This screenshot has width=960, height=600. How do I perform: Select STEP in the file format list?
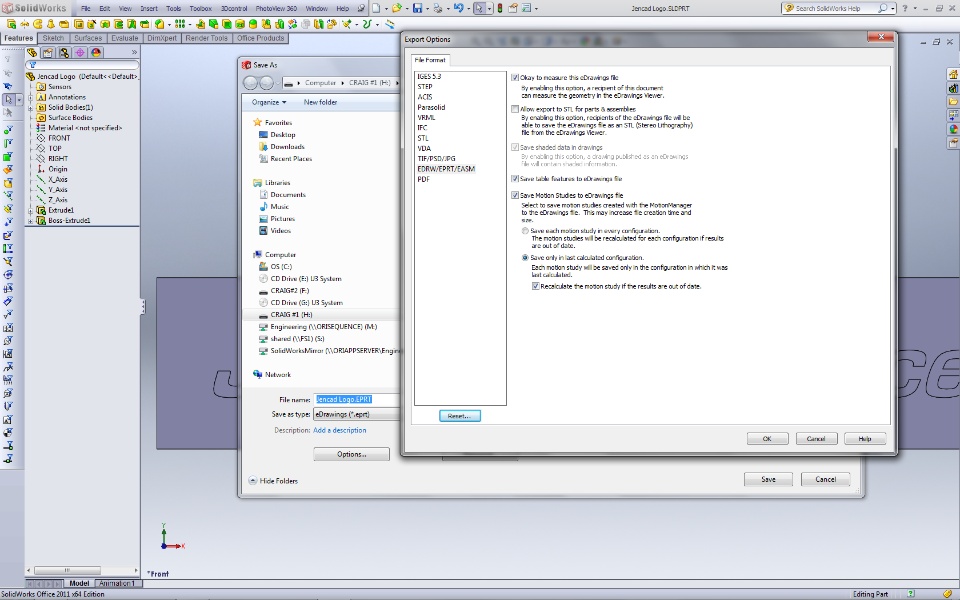point(425,86)
